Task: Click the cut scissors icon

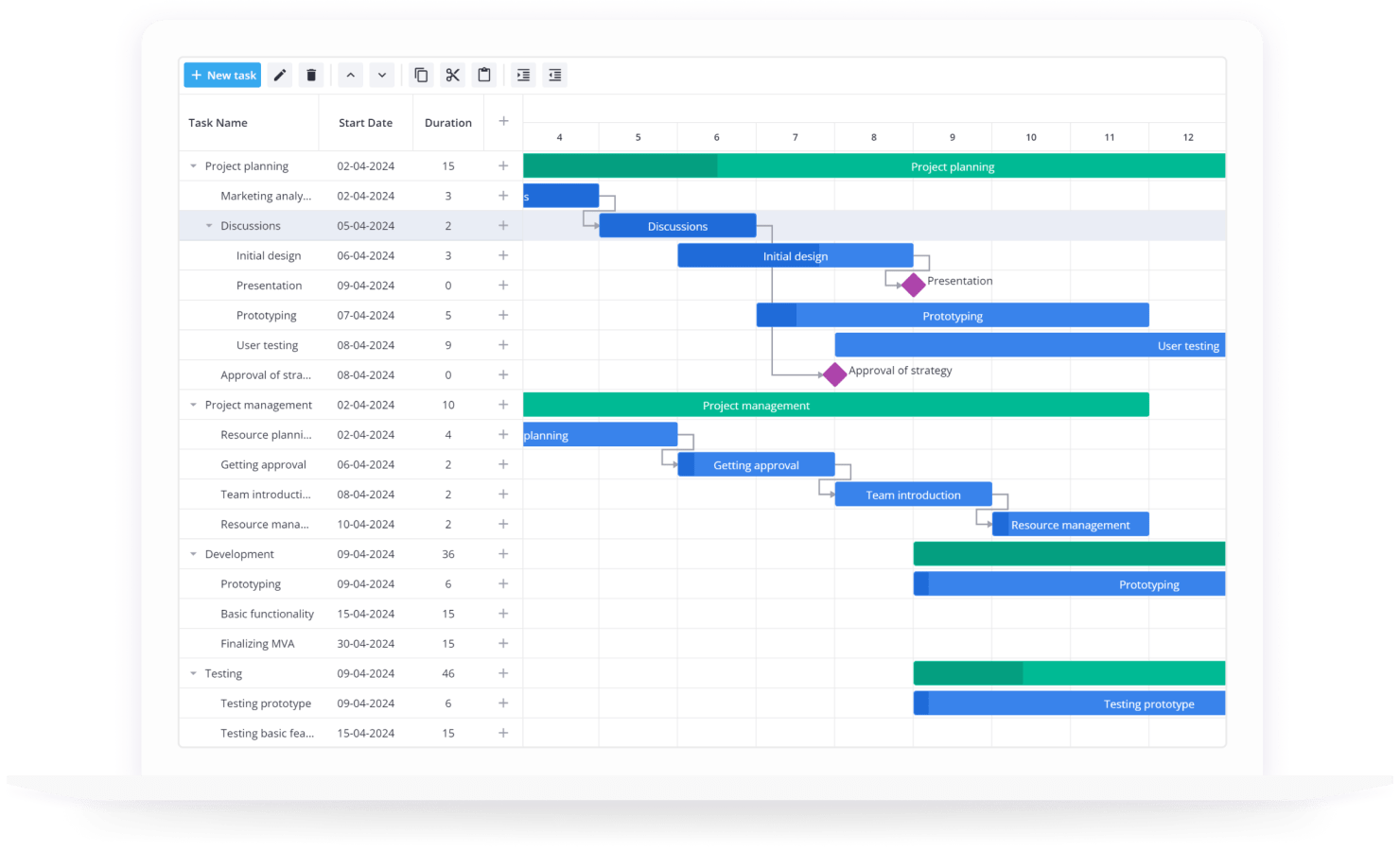Action: point(453,75)
